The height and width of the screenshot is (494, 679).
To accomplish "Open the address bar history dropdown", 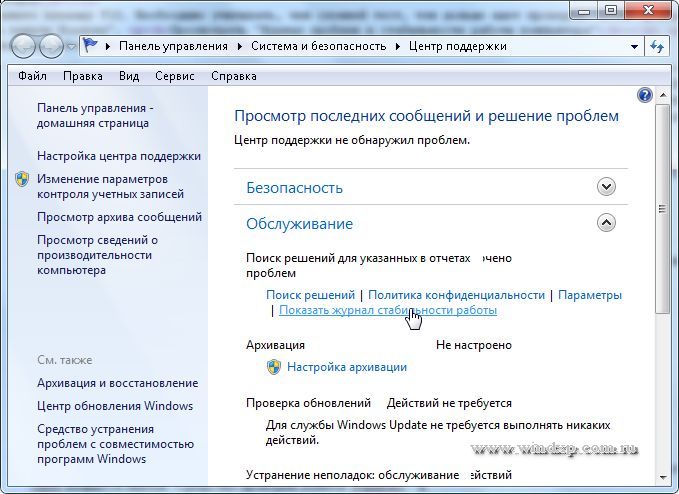I will pyautogui.click(x=634, y=46).
